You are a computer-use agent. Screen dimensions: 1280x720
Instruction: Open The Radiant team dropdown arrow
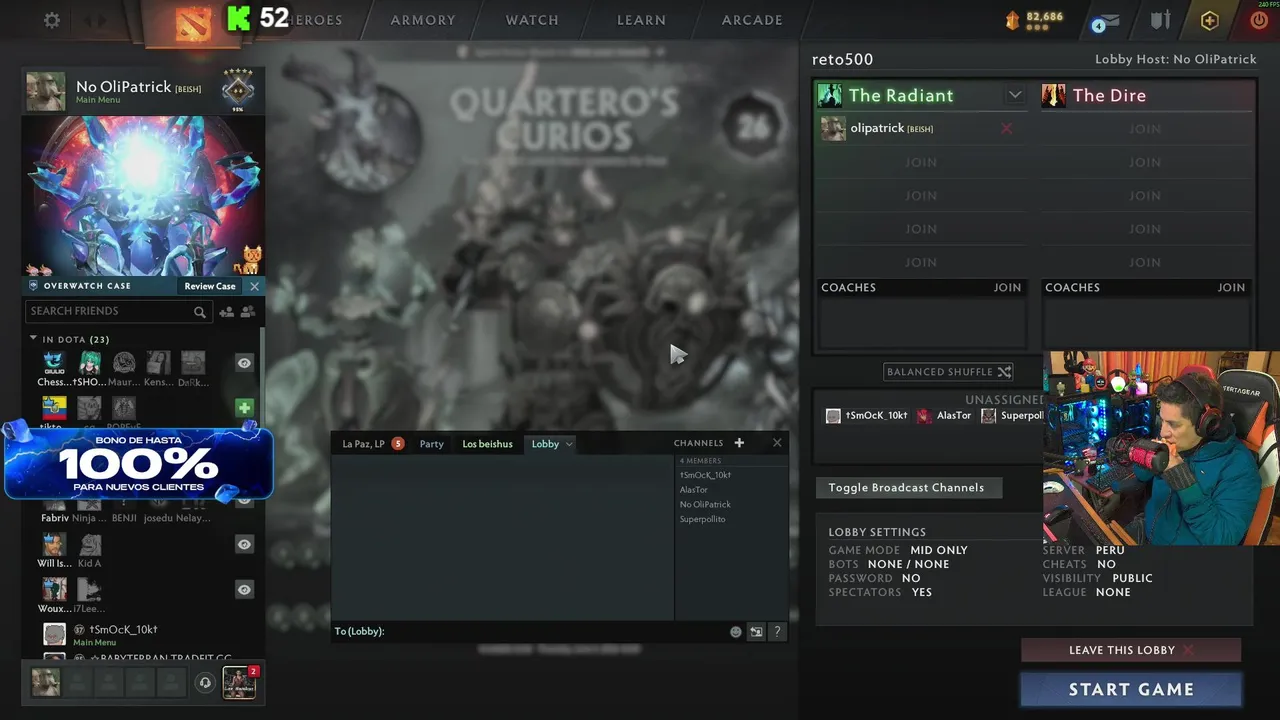(x=1015, y=95)
